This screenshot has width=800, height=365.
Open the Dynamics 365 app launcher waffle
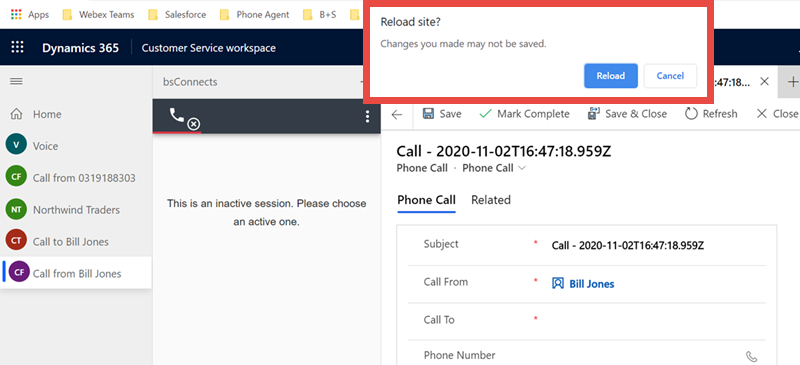[17, 47]
